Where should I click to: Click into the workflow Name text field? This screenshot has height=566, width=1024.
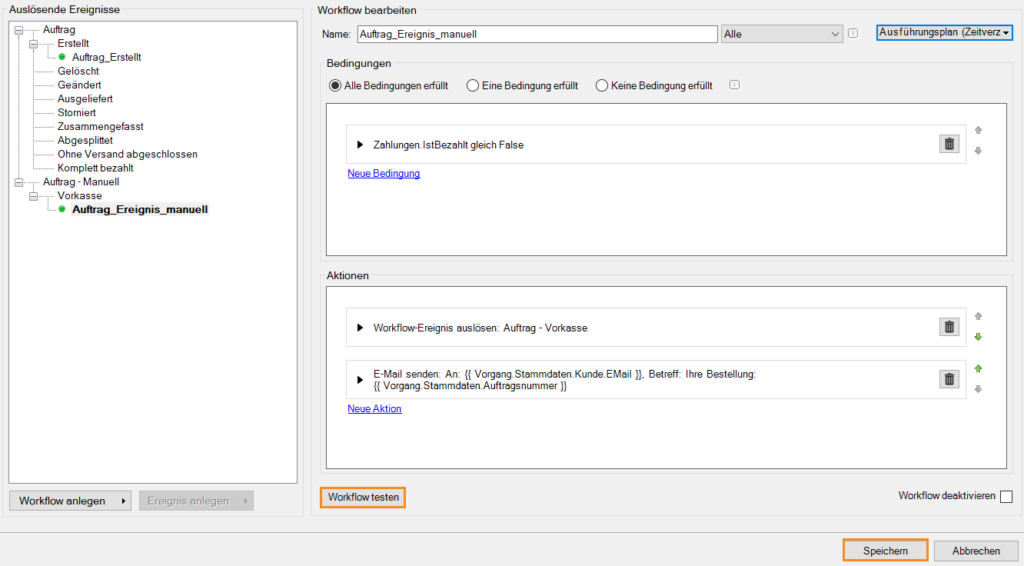pos(536,34)
